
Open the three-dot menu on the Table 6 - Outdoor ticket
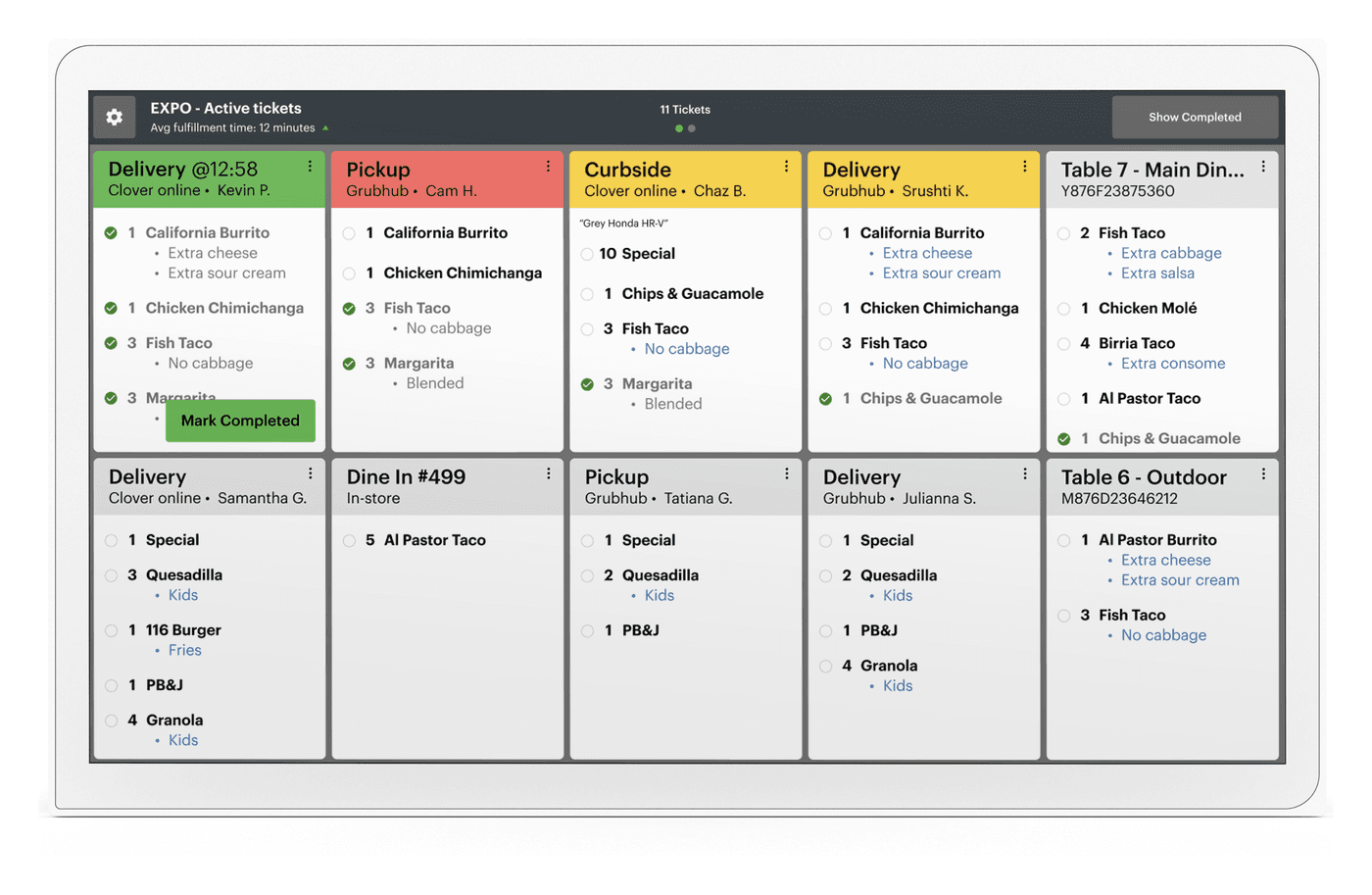click(x=1263, y=473)
